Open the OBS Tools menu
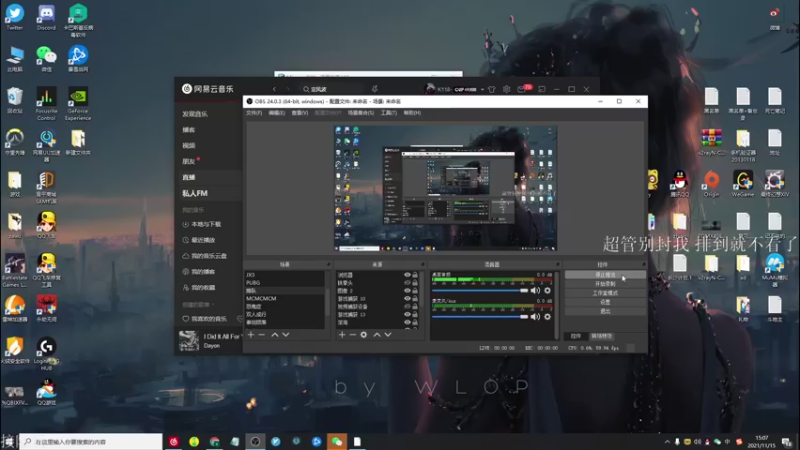 point(389,113)
